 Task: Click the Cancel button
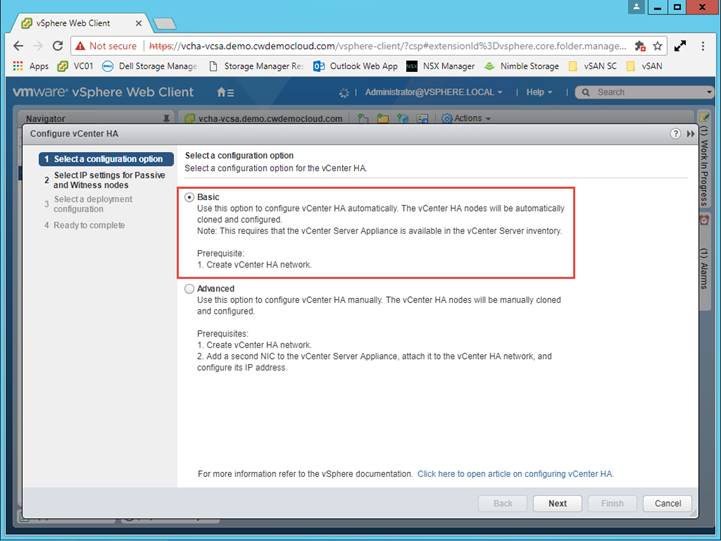(667, 503)
